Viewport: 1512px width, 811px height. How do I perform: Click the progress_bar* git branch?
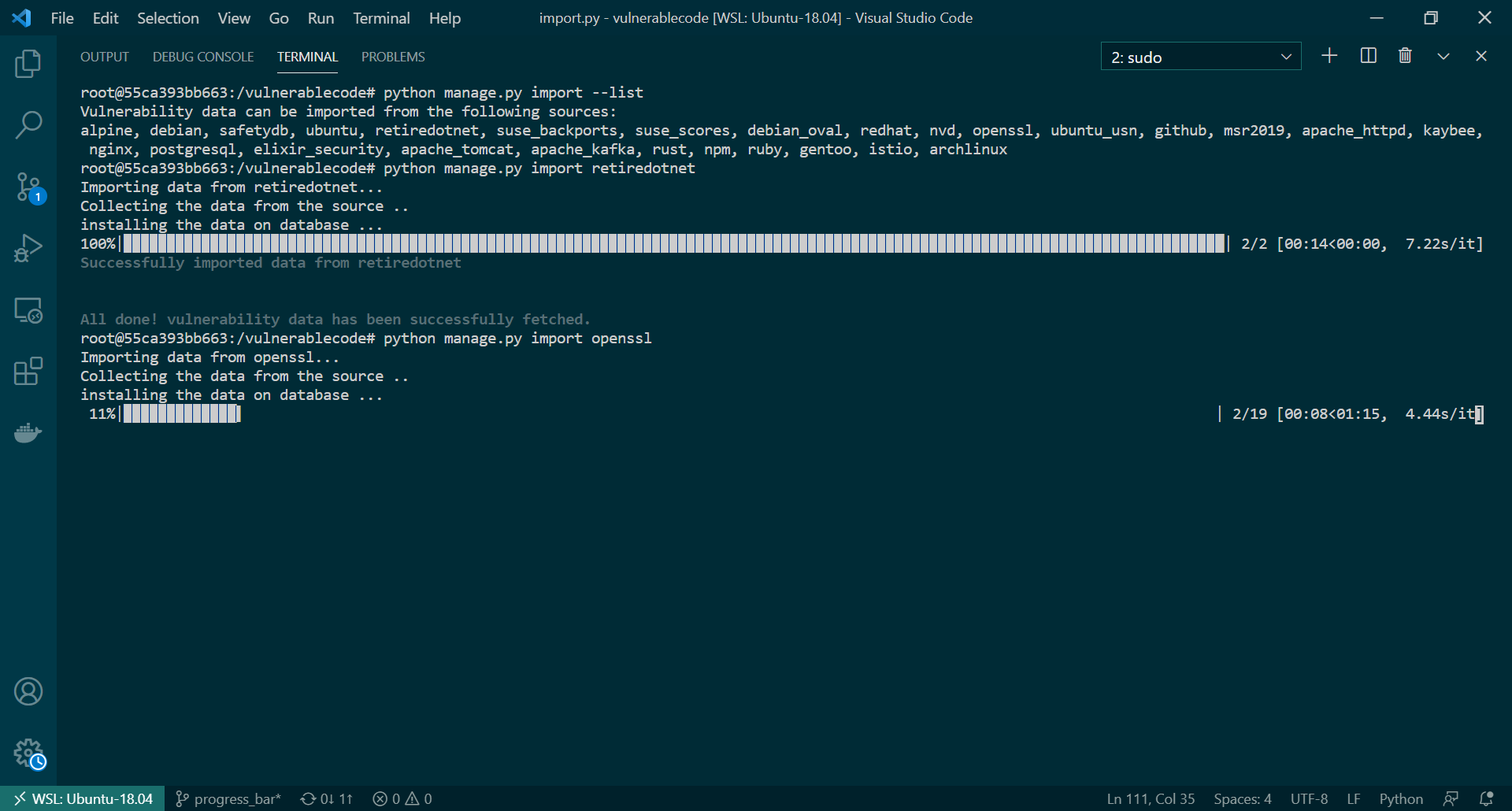(x=228, y=798)
